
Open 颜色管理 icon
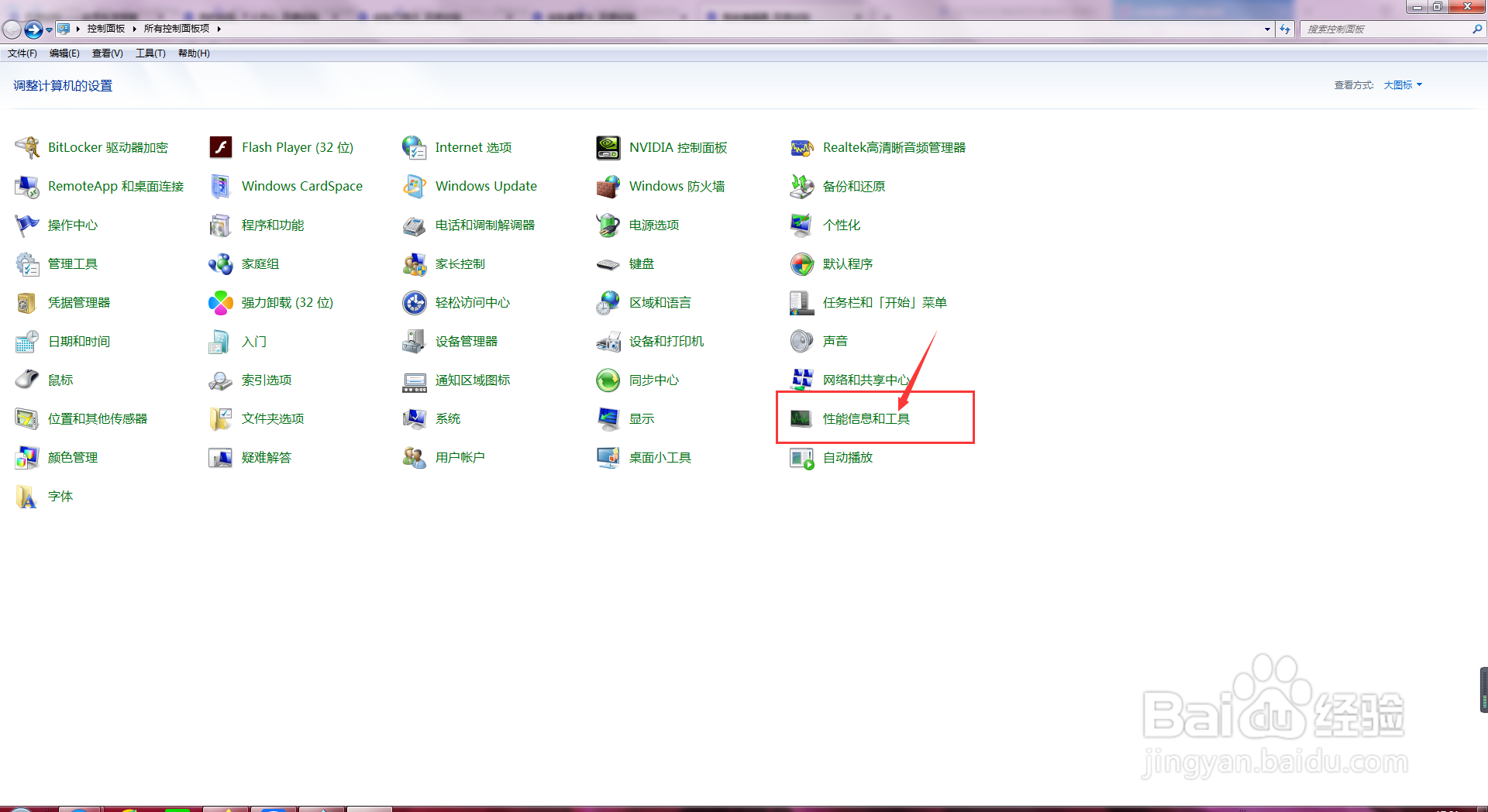coord(27,457)
